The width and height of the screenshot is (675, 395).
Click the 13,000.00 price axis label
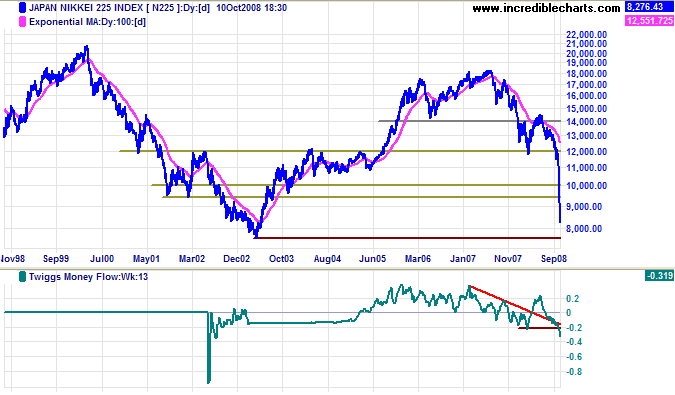pyautogui.click(x=587, y=136)
